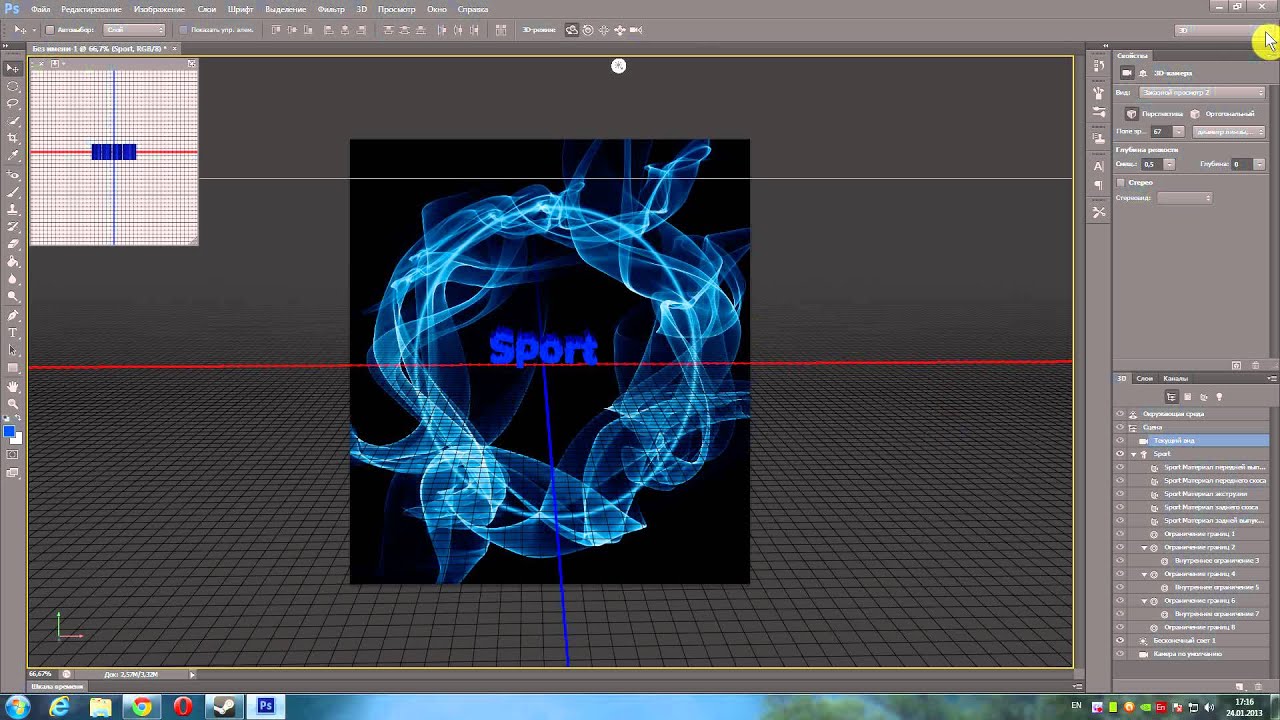Image resolution: width=1280 pixels, height=720 pixels.
Task: Toggle visibility of Бесконечный свет 1
Action: tap(1120, 640)
